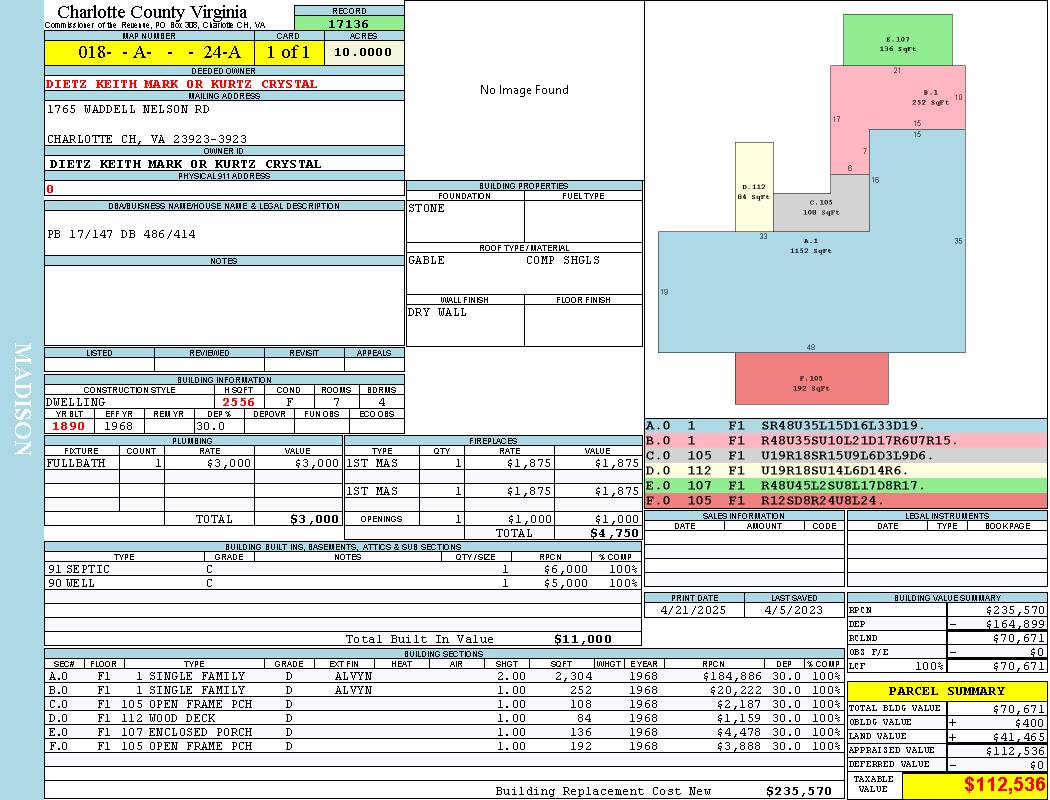This screenshot has height=800, width=1050.
Task: Click the taxable value $112,536 field
Action: [974, 785]
